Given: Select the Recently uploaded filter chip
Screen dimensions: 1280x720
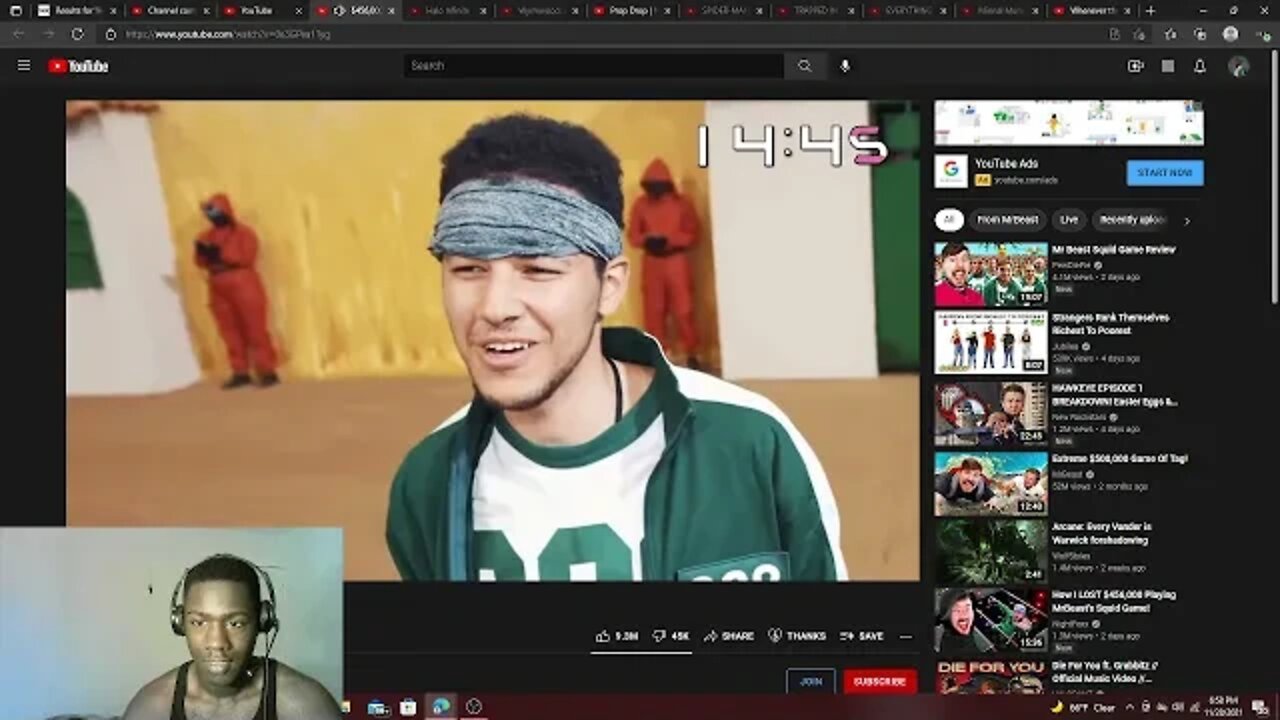Looking at the screenshot, I should tap(1132, 220).
